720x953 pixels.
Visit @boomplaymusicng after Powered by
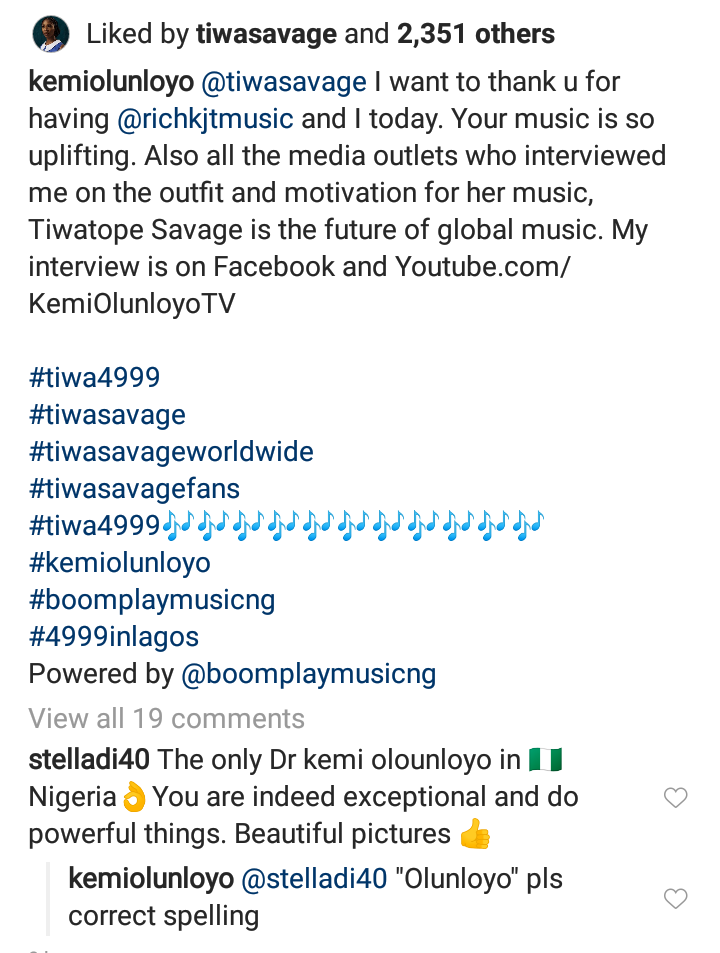309,674
